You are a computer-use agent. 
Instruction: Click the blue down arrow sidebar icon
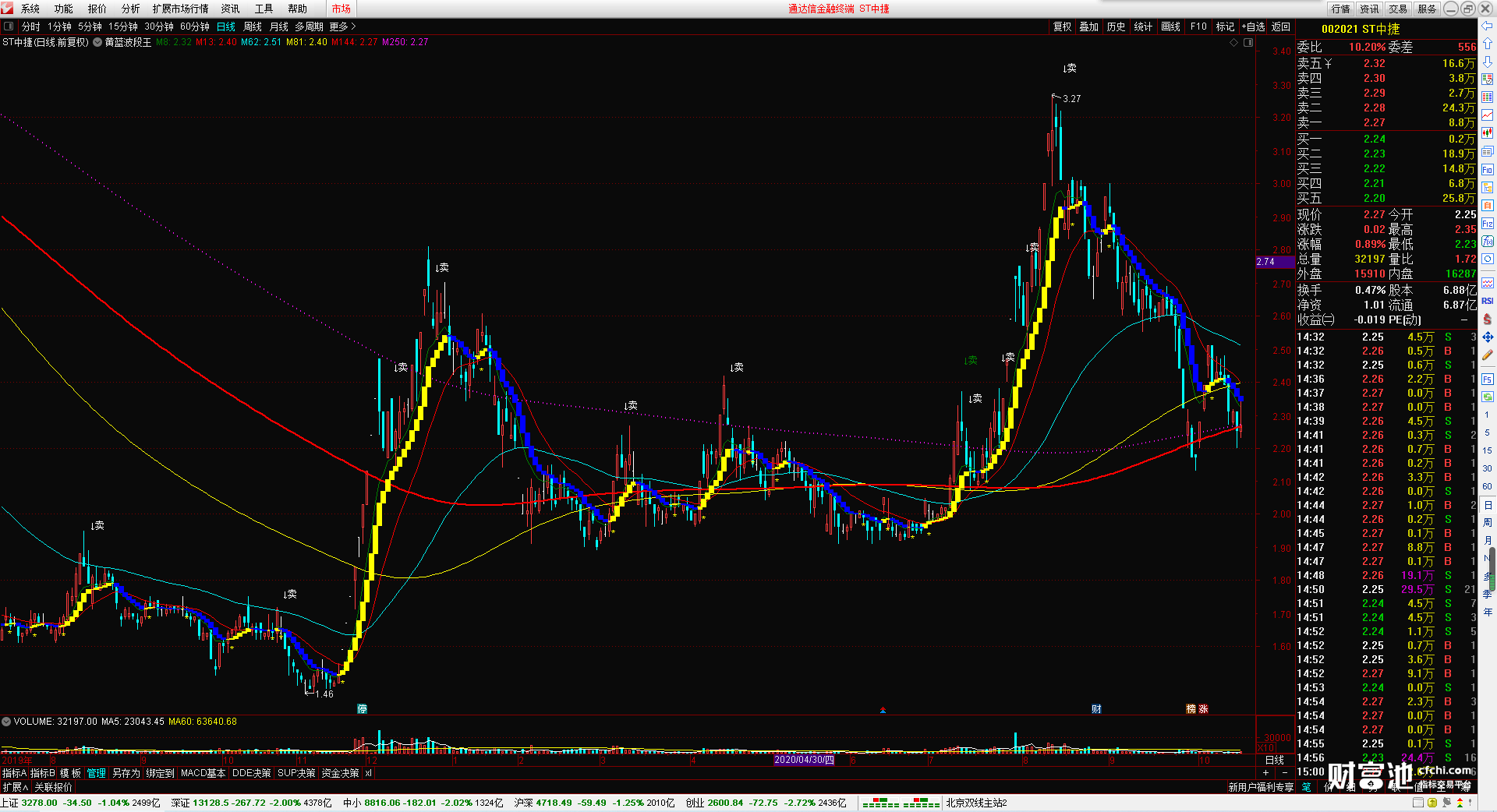pyautogui.click(x=1488, y=61)
